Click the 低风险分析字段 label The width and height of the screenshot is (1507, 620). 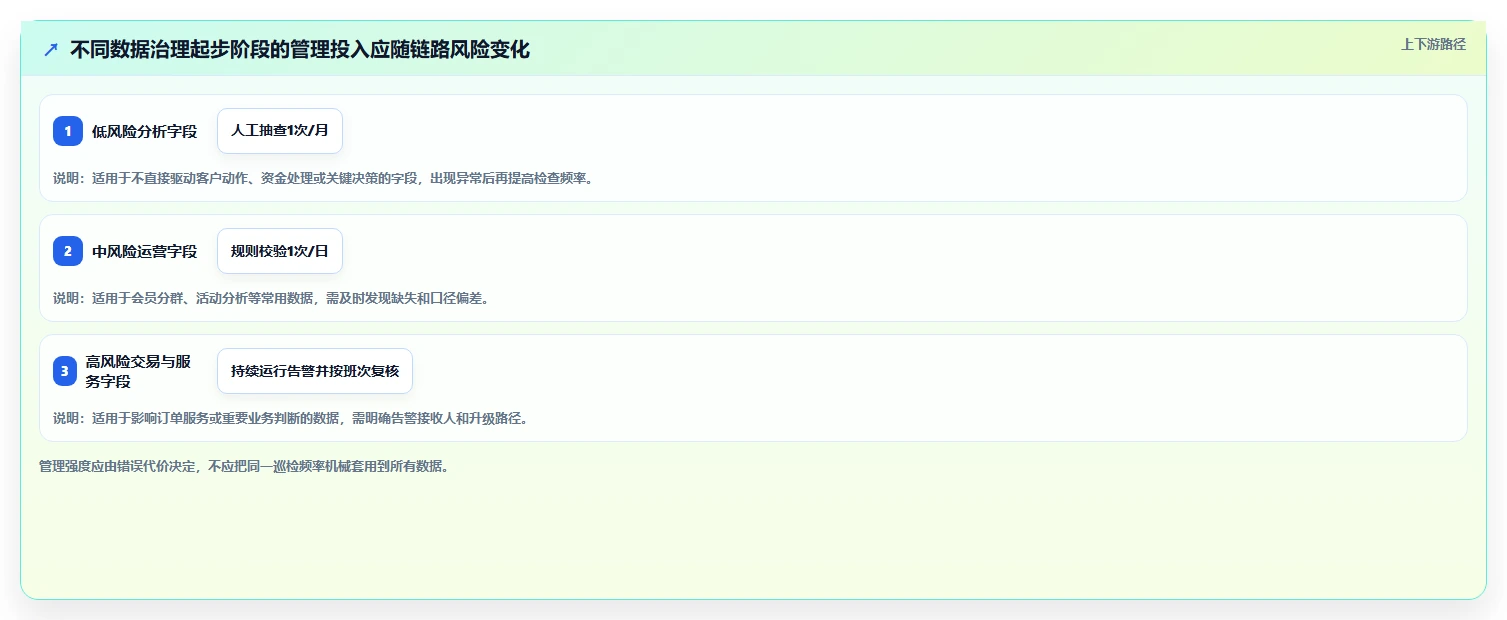pyautogui.click(x=144, y=131)
